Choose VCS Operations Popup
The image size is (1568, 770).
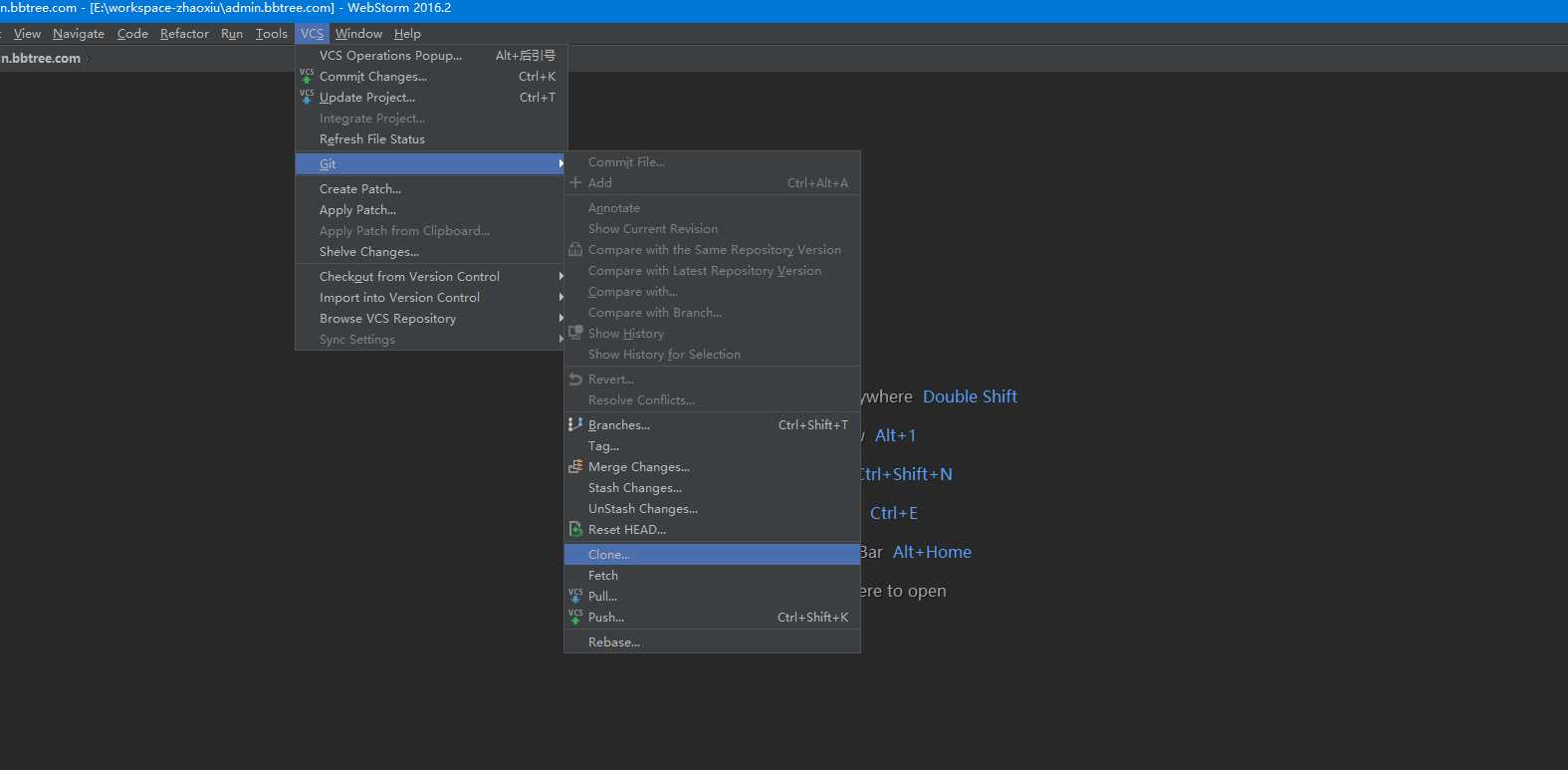431,55
